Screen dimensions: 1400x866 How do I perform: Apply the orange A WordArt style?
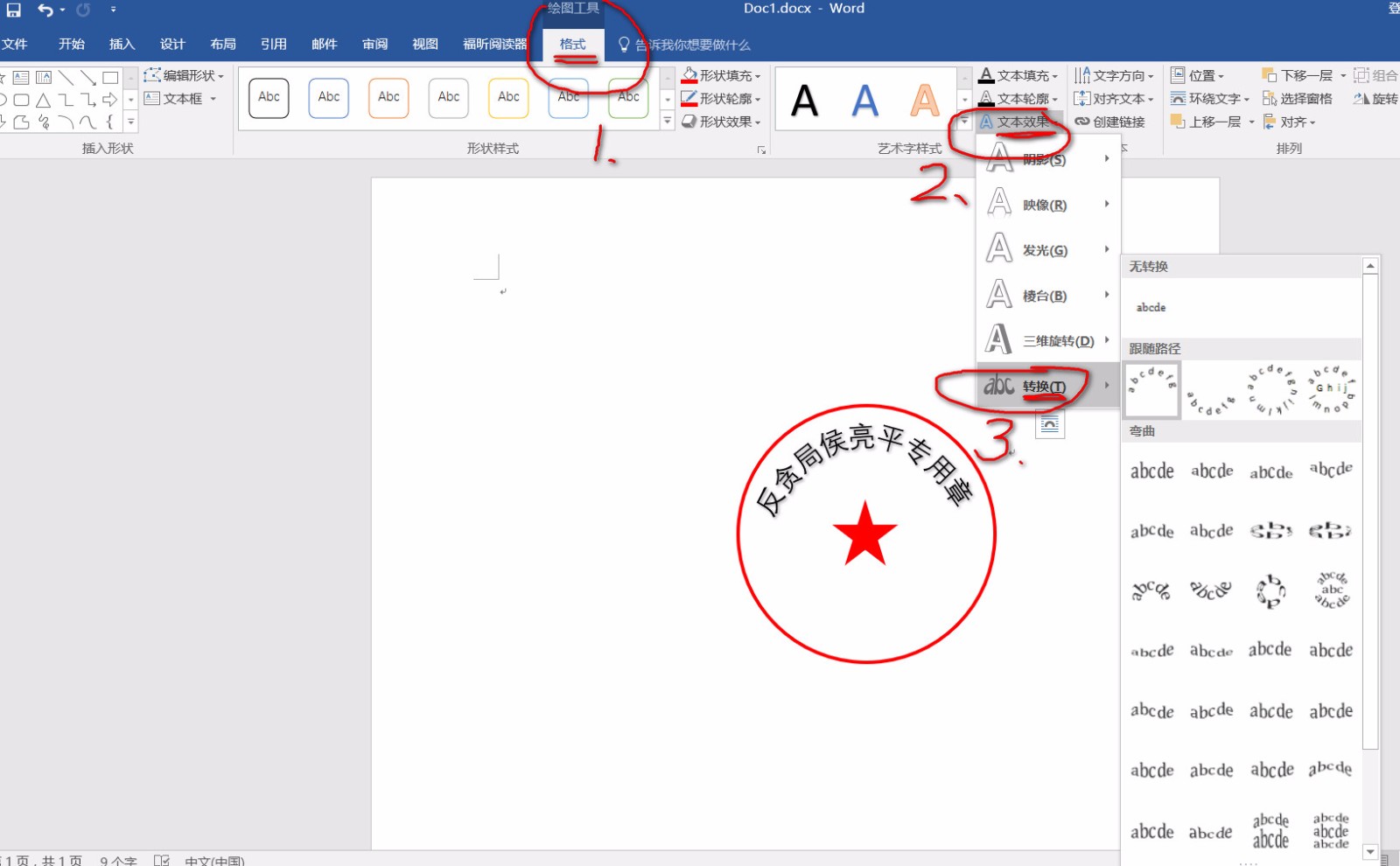click(x=925, y=101)
